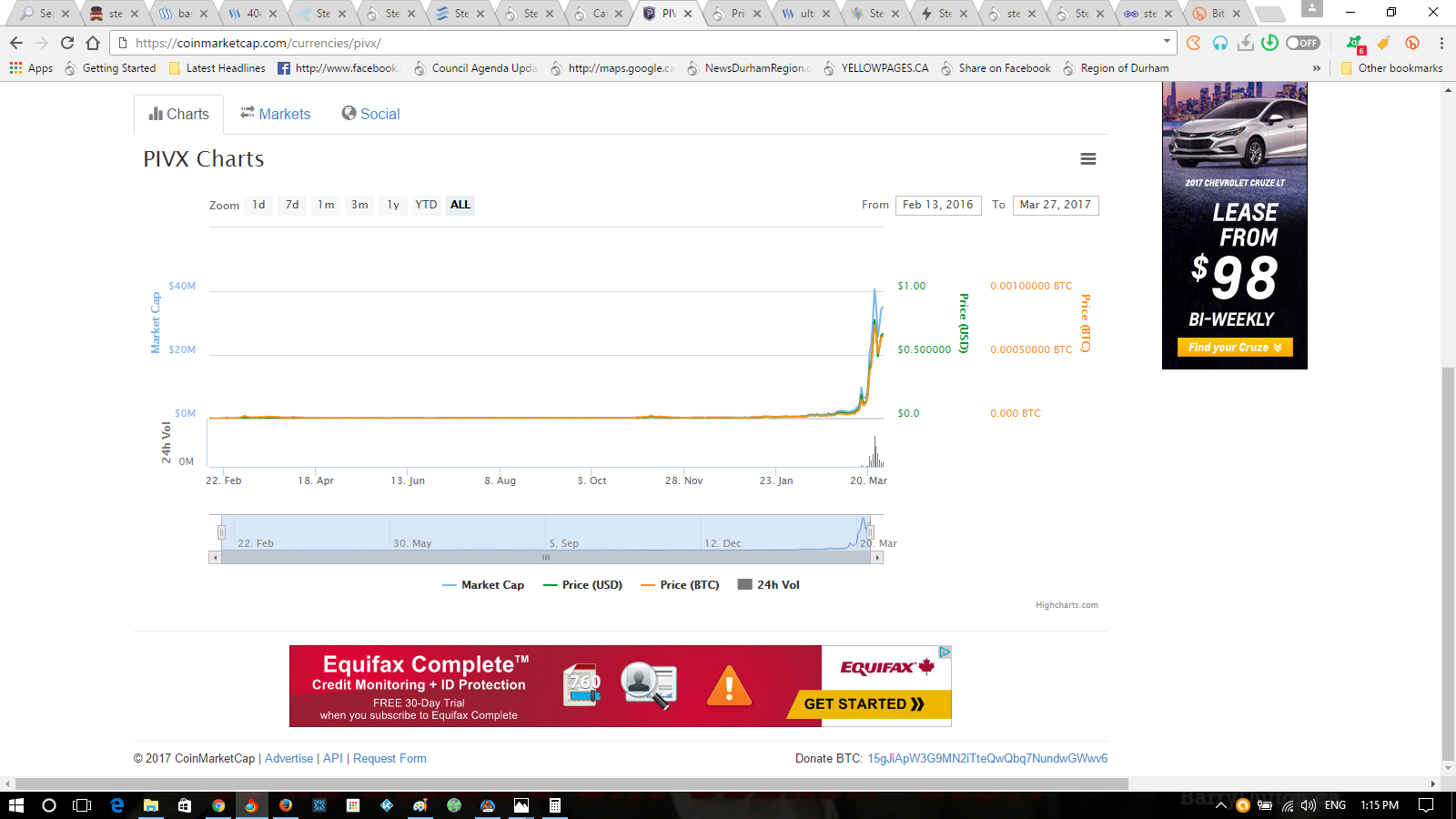Screen dimensions: 1456x819
Task: Open the API footer link
Action: point(333,758)
